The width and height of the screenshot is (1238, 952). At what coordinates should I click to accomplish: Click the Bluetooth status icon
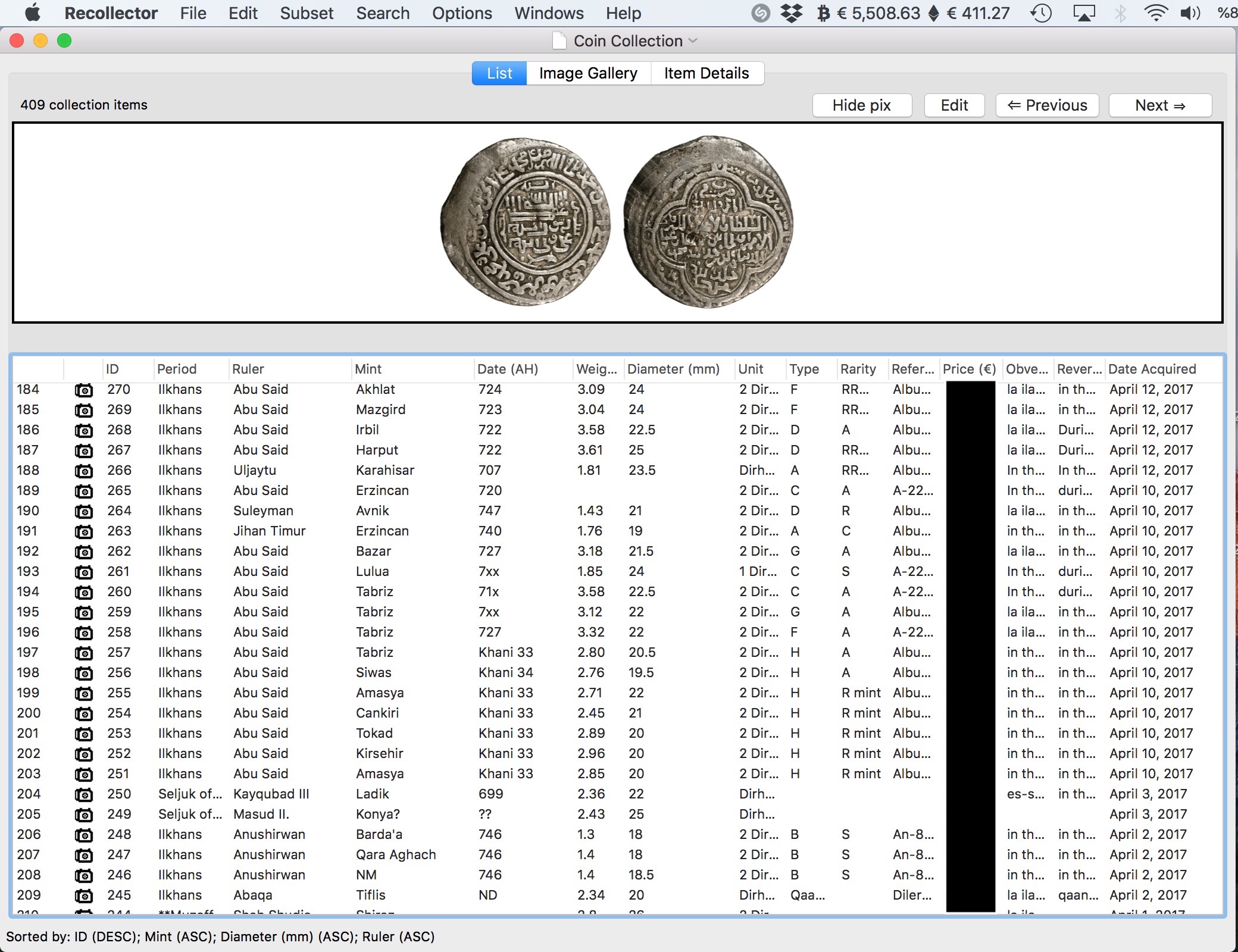1120,13
